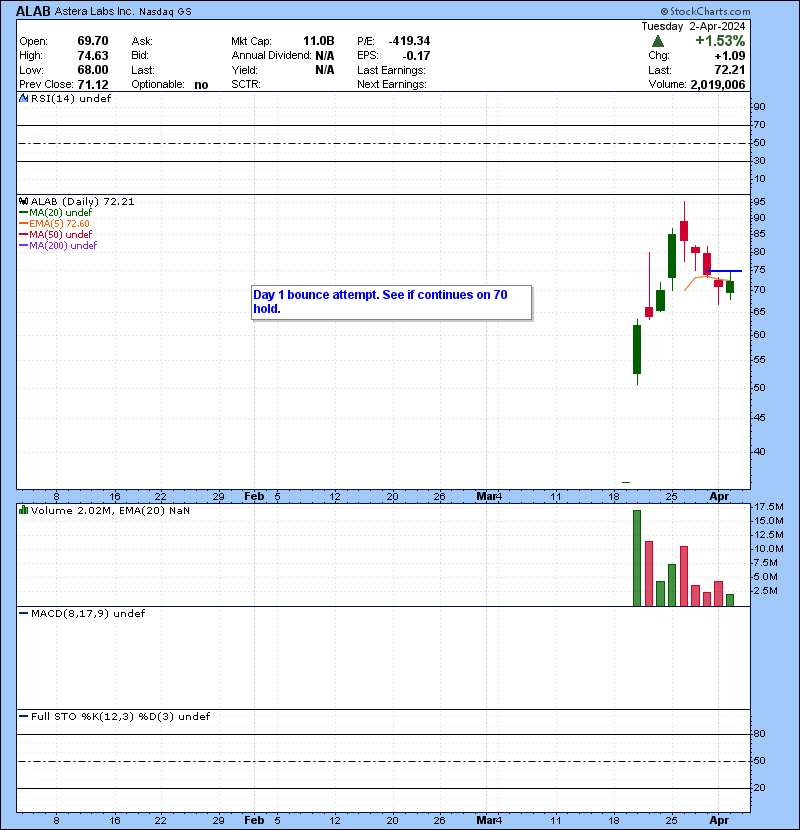Click the green up triangle near +1.53%
This screenshot has height=830, width=800.
click(658, 41)
